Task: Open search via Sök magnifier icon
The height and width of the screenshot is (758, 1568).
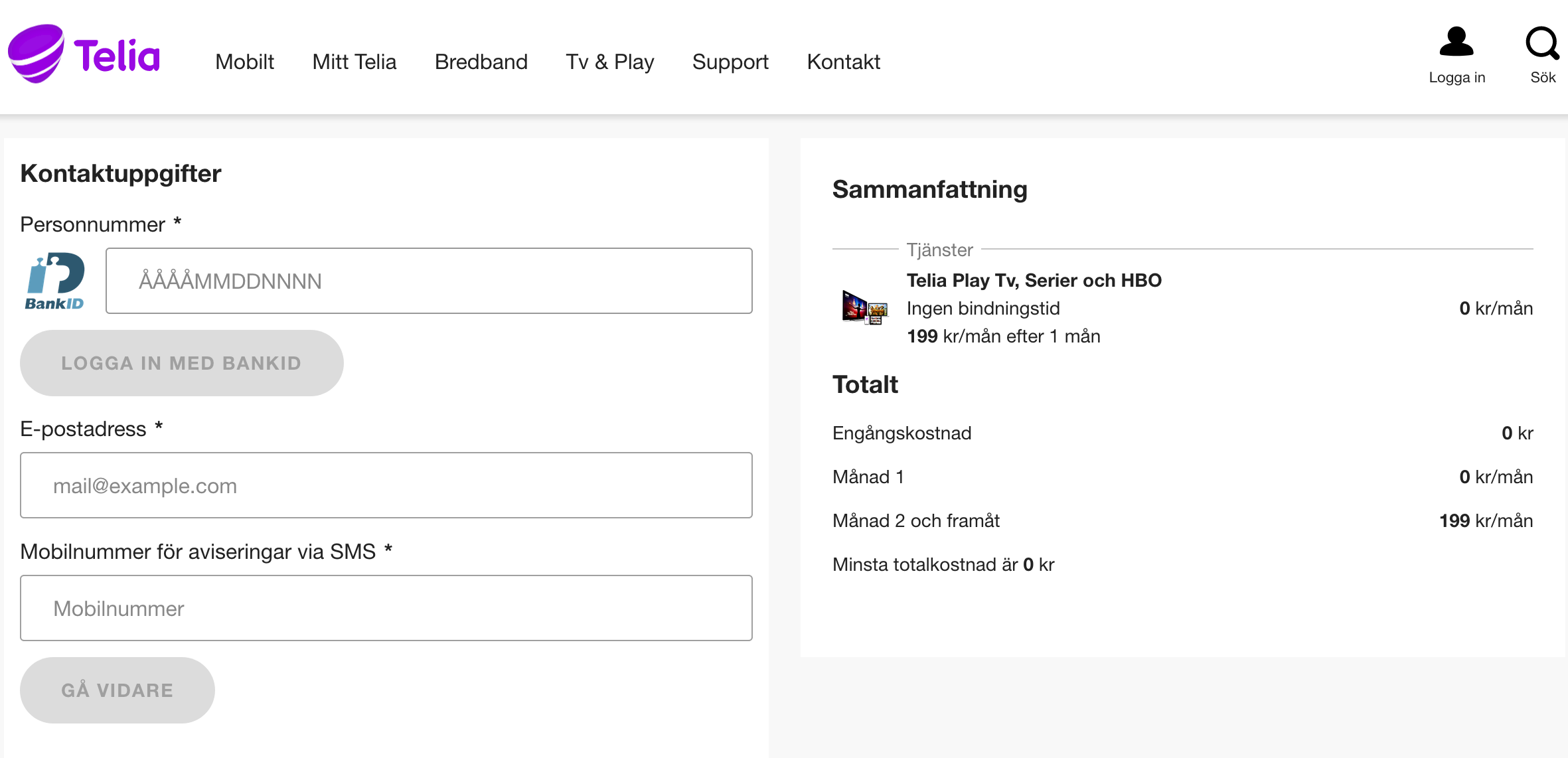Action: click(x=1541, y=43)
